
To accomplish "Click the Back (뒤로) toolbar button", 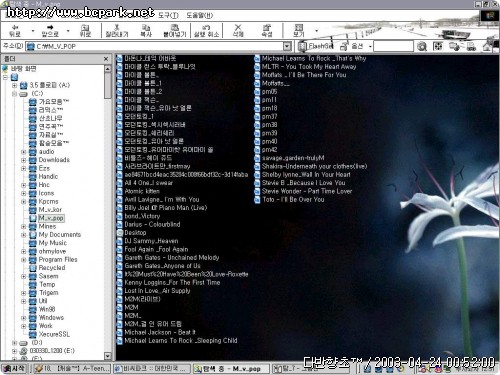I will pos(15,30).
